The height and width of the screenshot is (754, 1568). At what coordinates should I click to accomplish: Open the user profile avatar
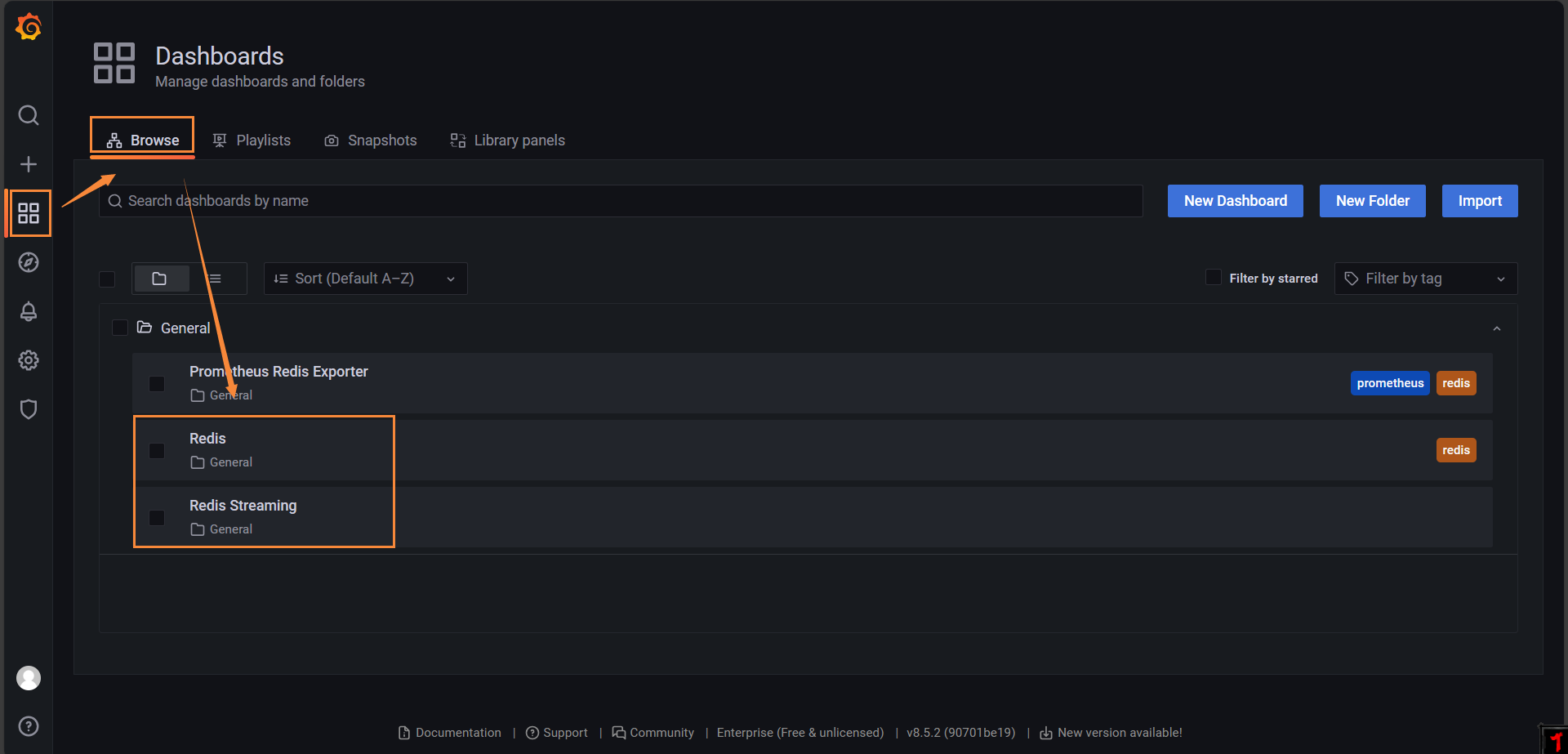[29, 678]
